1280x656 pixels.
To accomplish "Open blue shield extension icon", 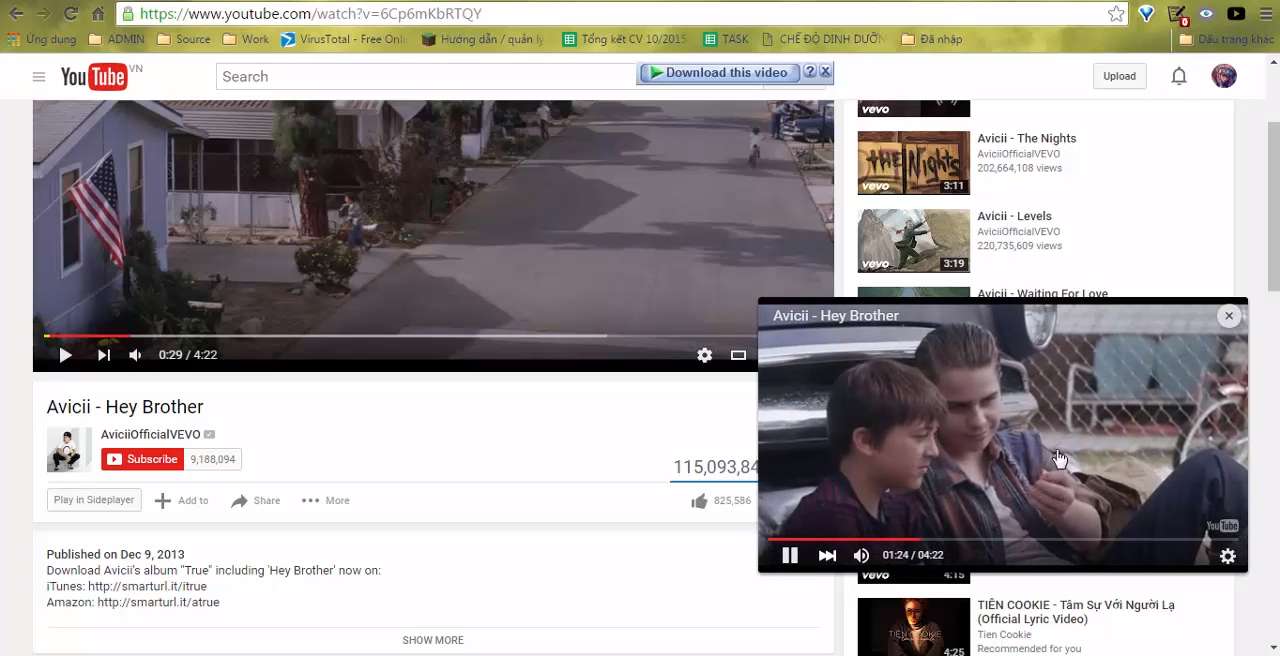I will [x=1146, y=13].
